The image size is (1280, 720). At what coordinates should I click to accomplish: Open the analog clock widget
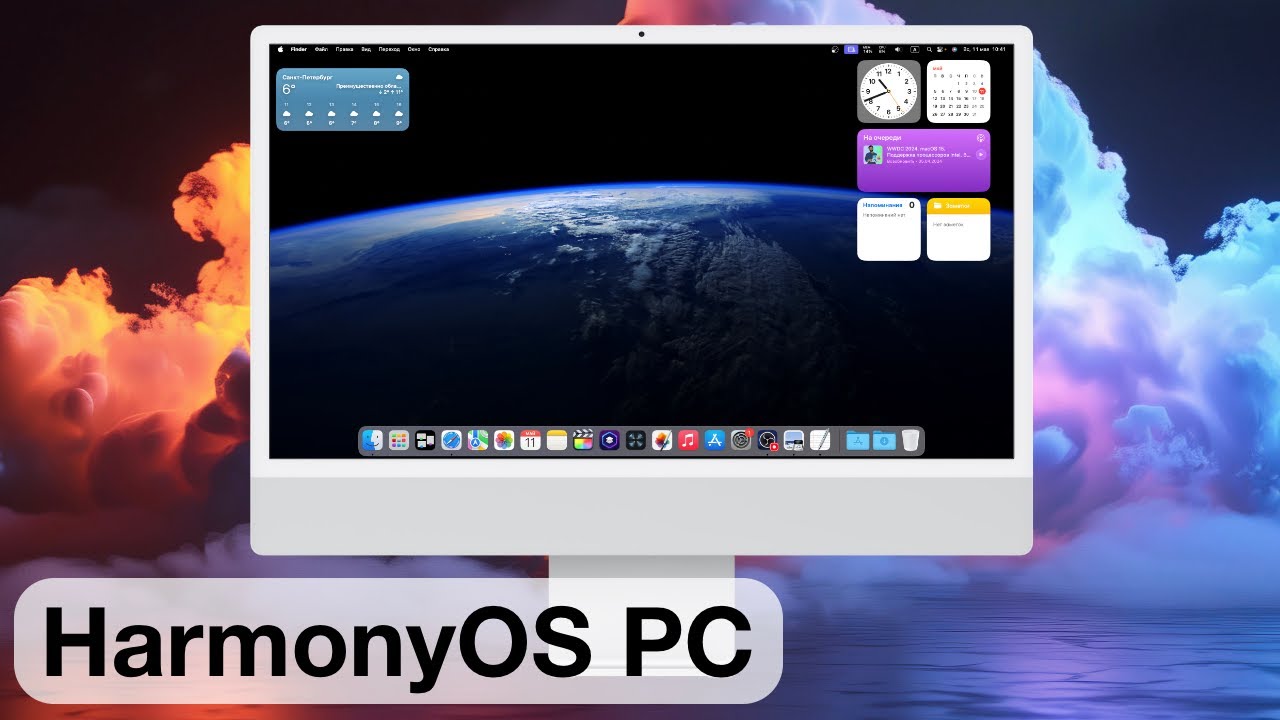[889, 91]
